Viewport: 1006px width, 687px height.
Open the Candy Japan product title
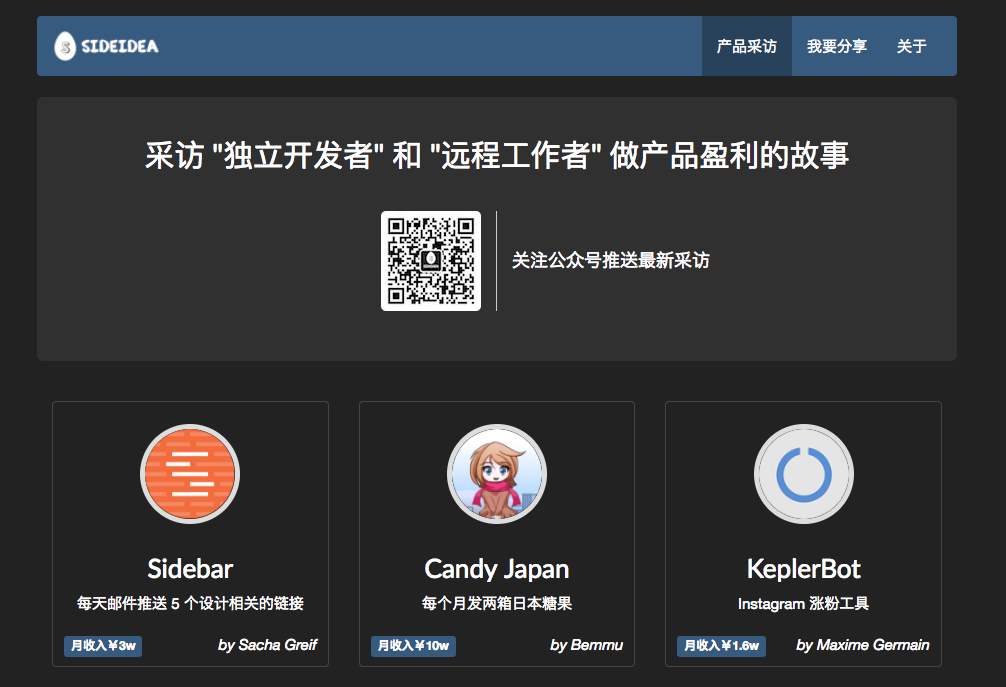(497, 569)
